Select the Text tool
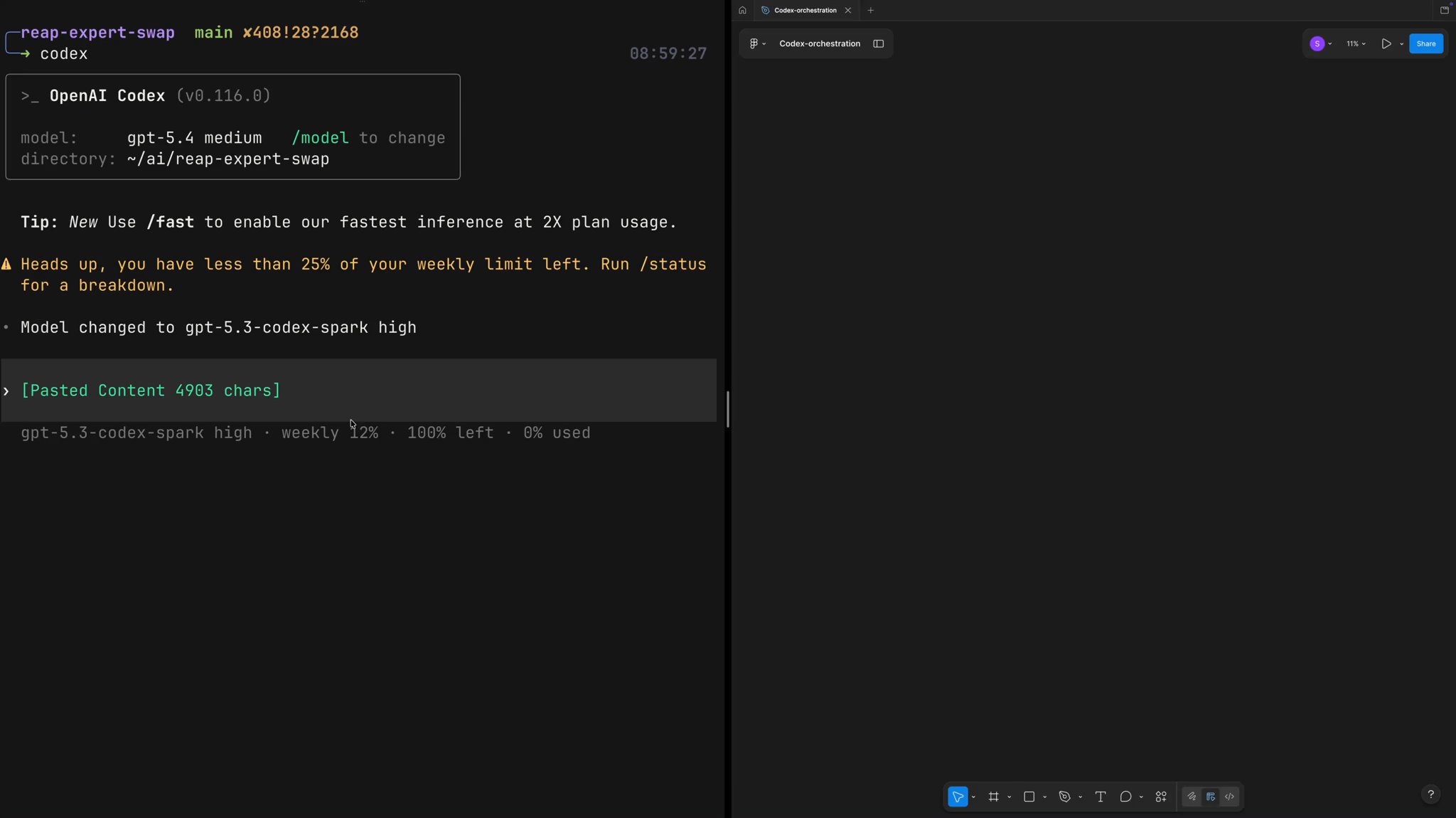The width and height of the screenshot is (1456, 818). click(x=1100, y=797)
